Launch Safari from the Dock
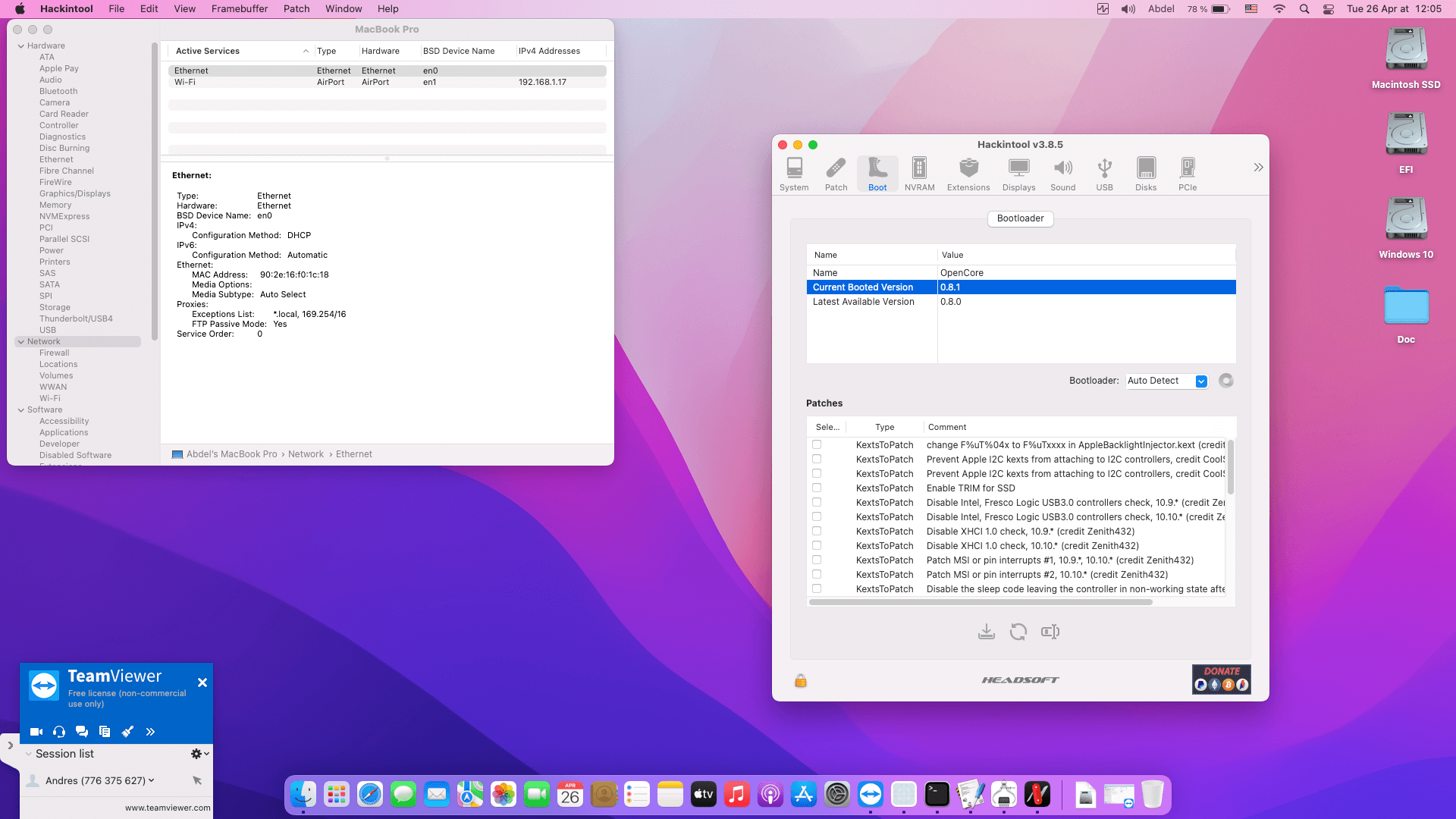1456x819 pixels. tap(370, 794)
